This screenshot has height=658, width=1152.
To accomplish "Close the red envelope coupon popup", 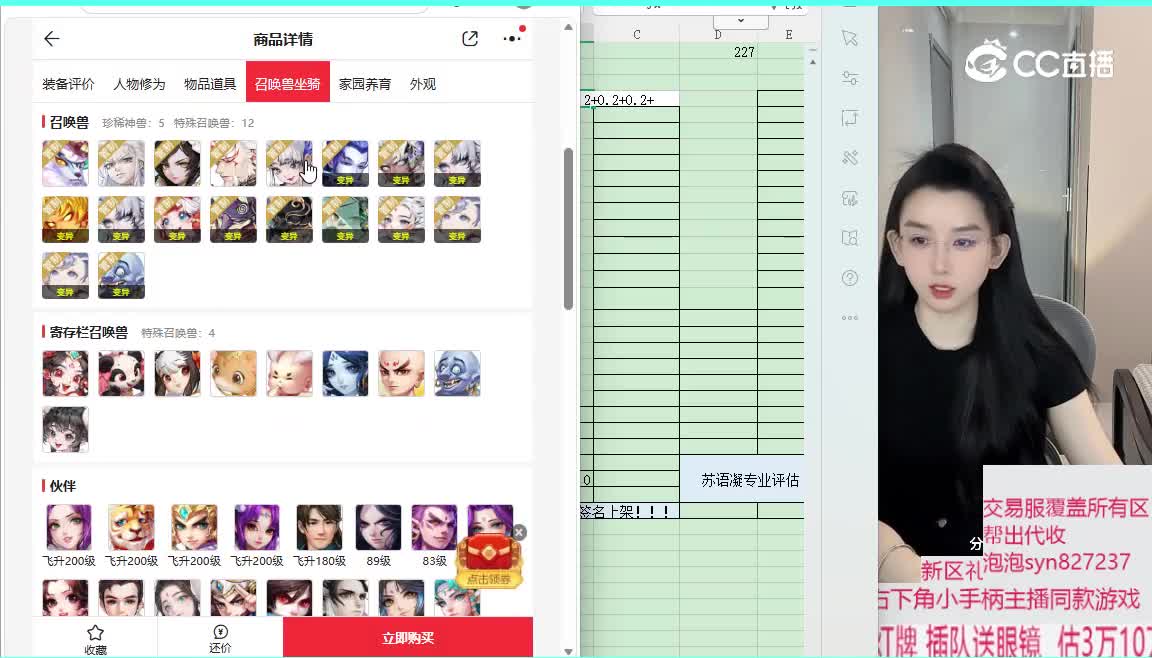I will tap(519, 532).
